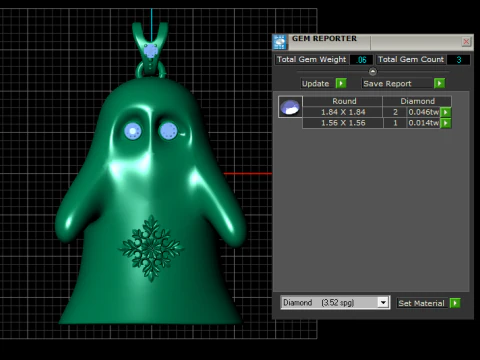Click the Diamond column header
This screenshot has width=480, height=360.
click(417, 101)
